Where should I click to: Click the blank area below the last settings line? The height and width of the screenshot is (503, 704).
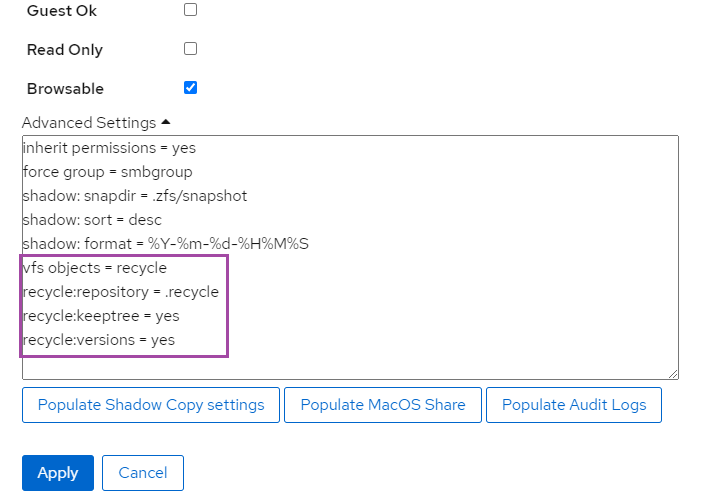pyautogui.click(x=350, y=367)
